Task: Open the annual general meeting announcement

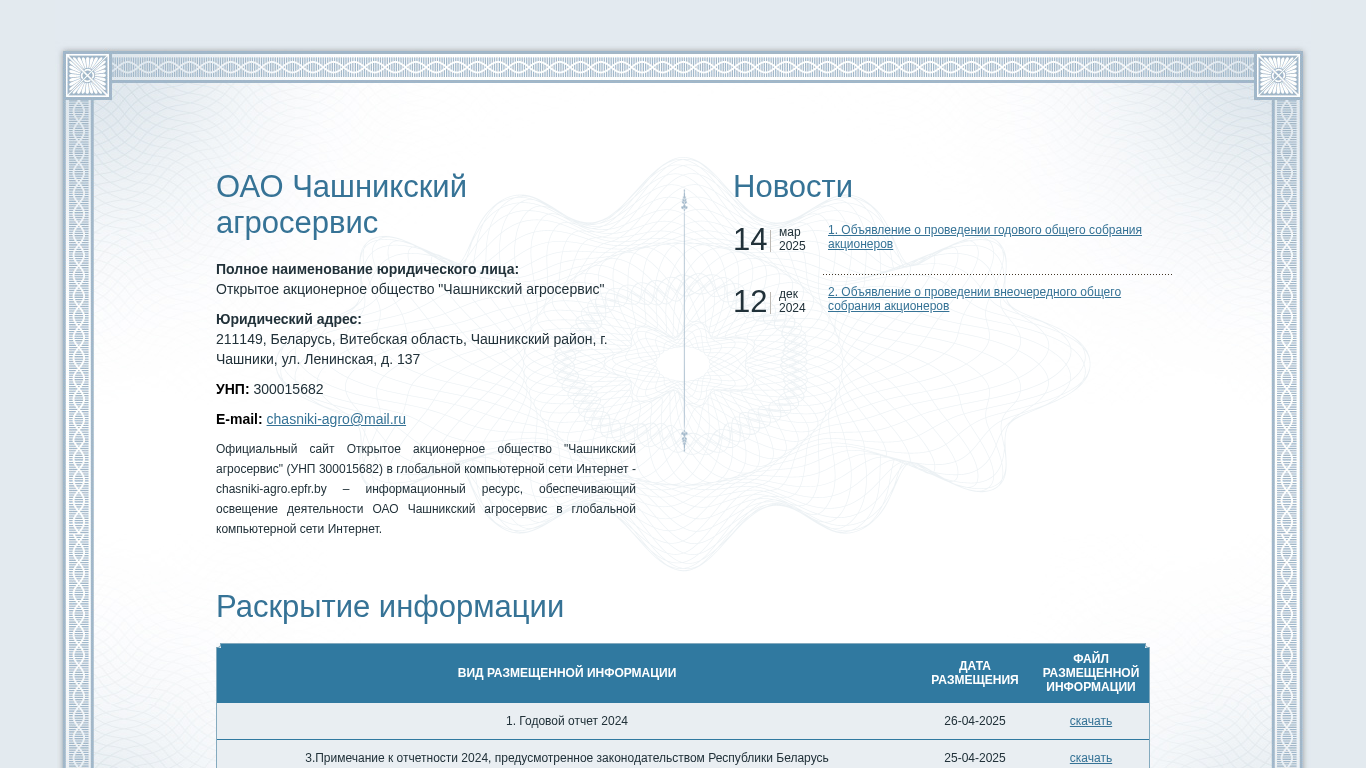Action: tap(984, 237)
